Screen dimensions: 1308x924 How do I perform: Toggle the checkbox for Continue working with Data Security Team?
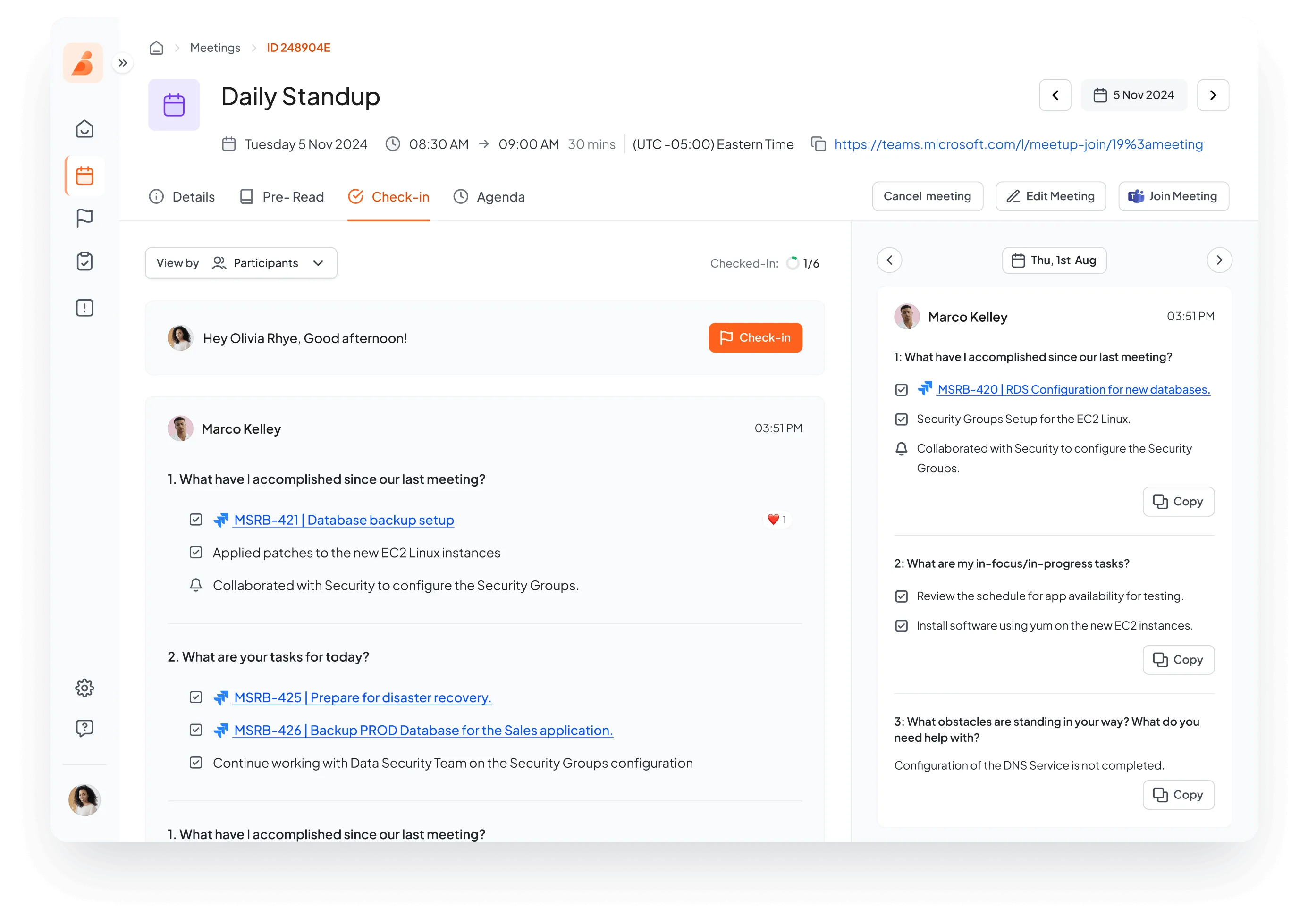[x=196, y=763]
